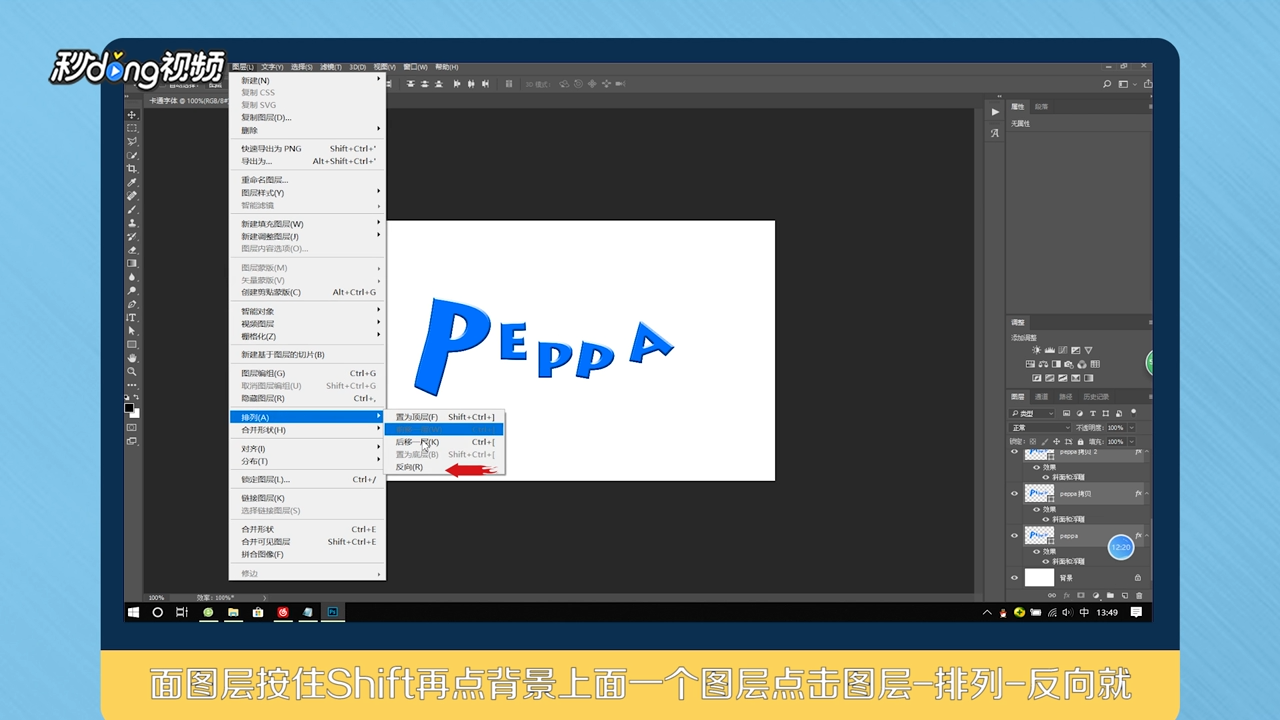Click 拼合图像(F) menu item
Viewport: 1280px width, 720px height.
[307, 554]
